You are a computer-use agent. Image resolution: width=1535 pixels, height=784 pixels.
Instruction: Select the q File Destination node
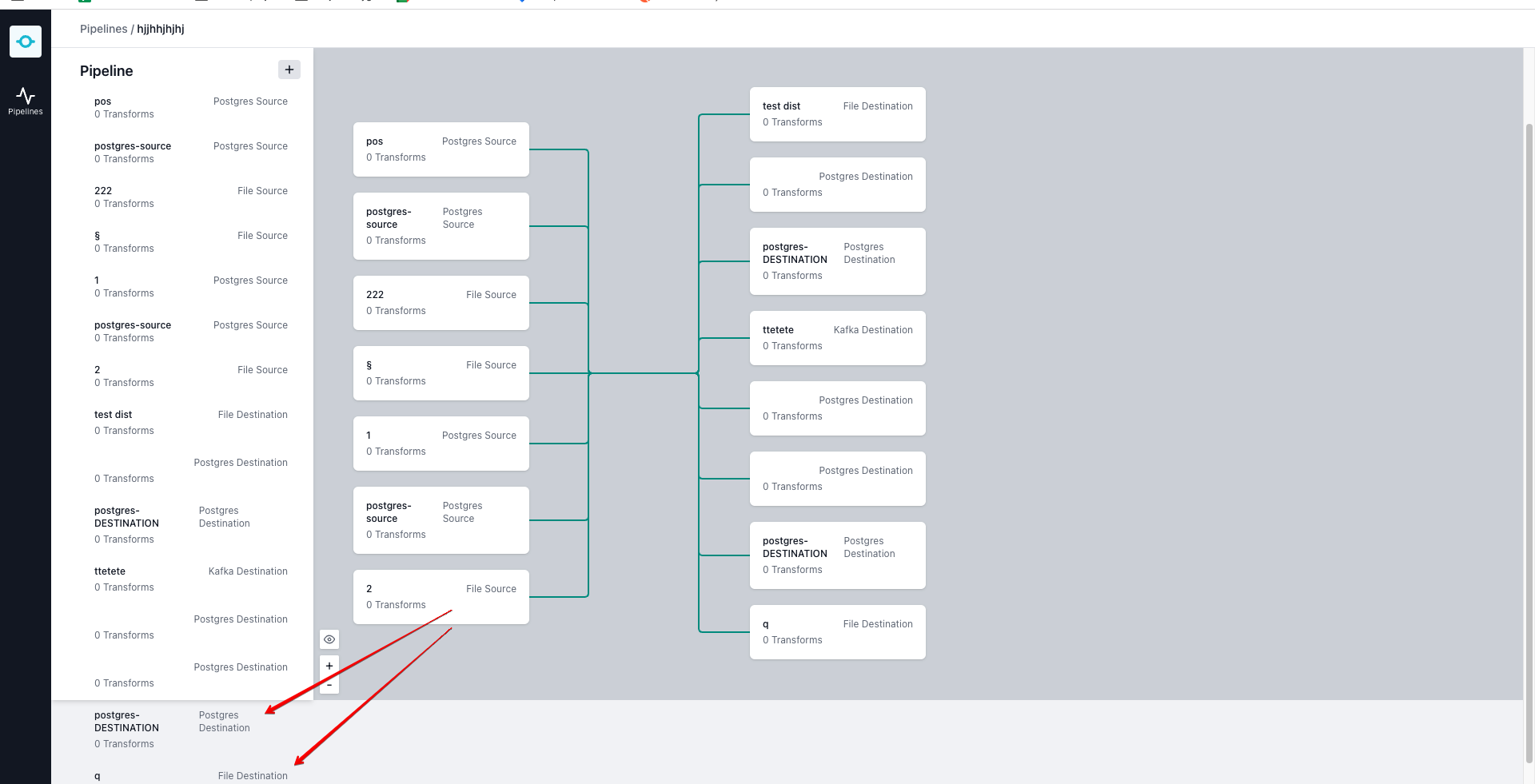(x=837, y=632)
